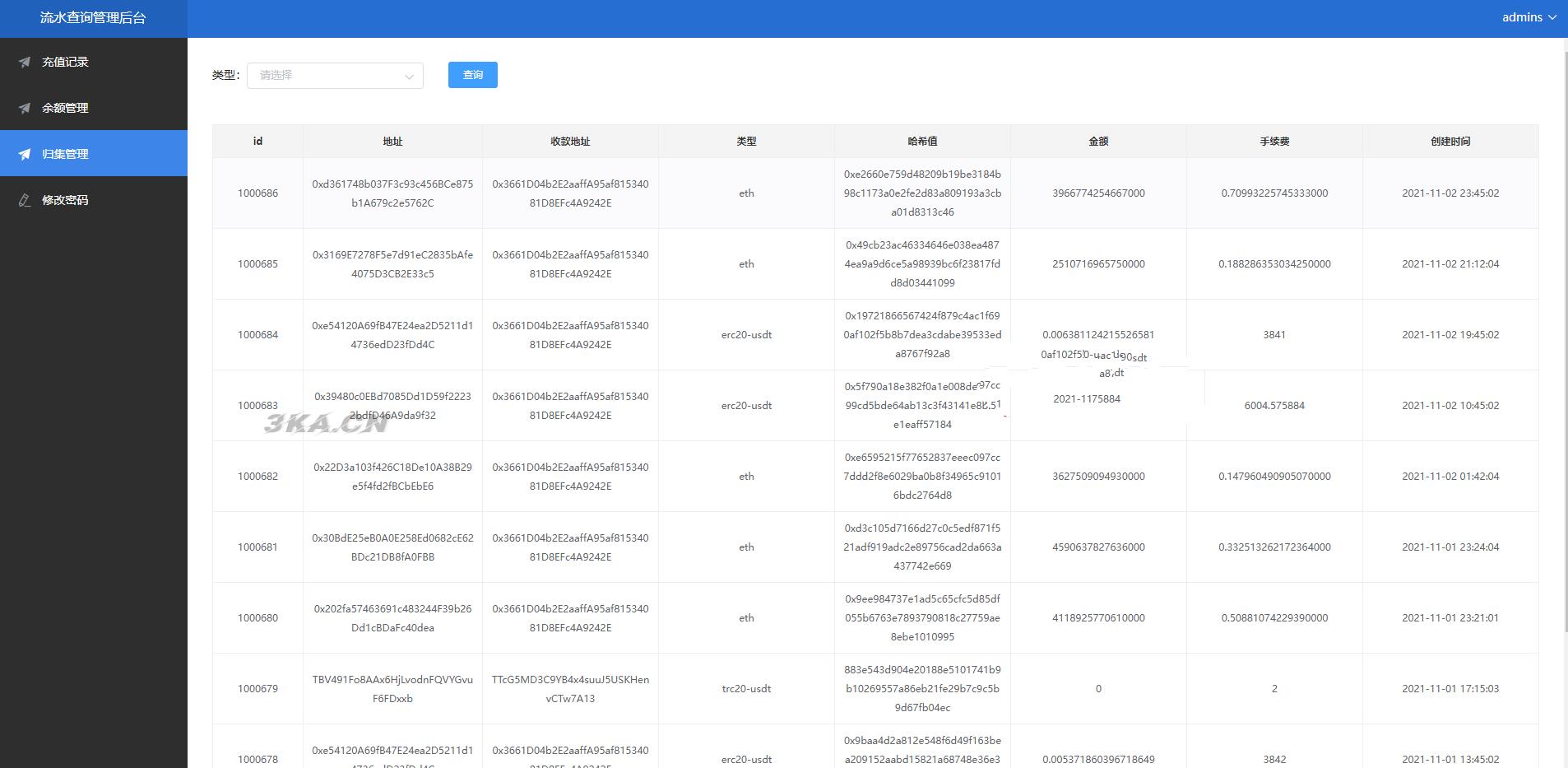Go to 余额管理 in sidebar

tap(65, 108)
